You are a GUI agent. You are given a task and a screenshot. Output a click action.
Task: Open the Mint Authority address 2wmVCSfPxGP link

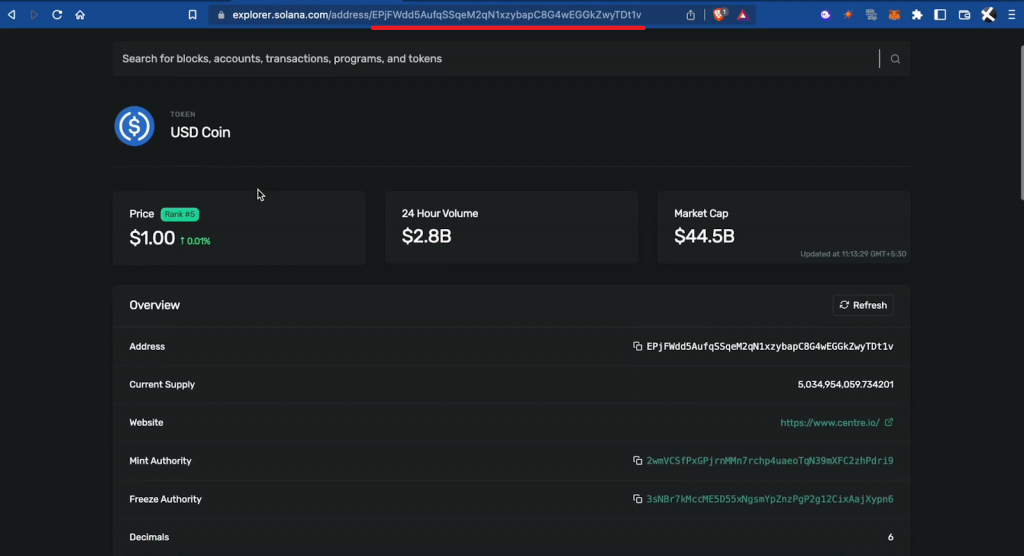click(x=770, y=461)
